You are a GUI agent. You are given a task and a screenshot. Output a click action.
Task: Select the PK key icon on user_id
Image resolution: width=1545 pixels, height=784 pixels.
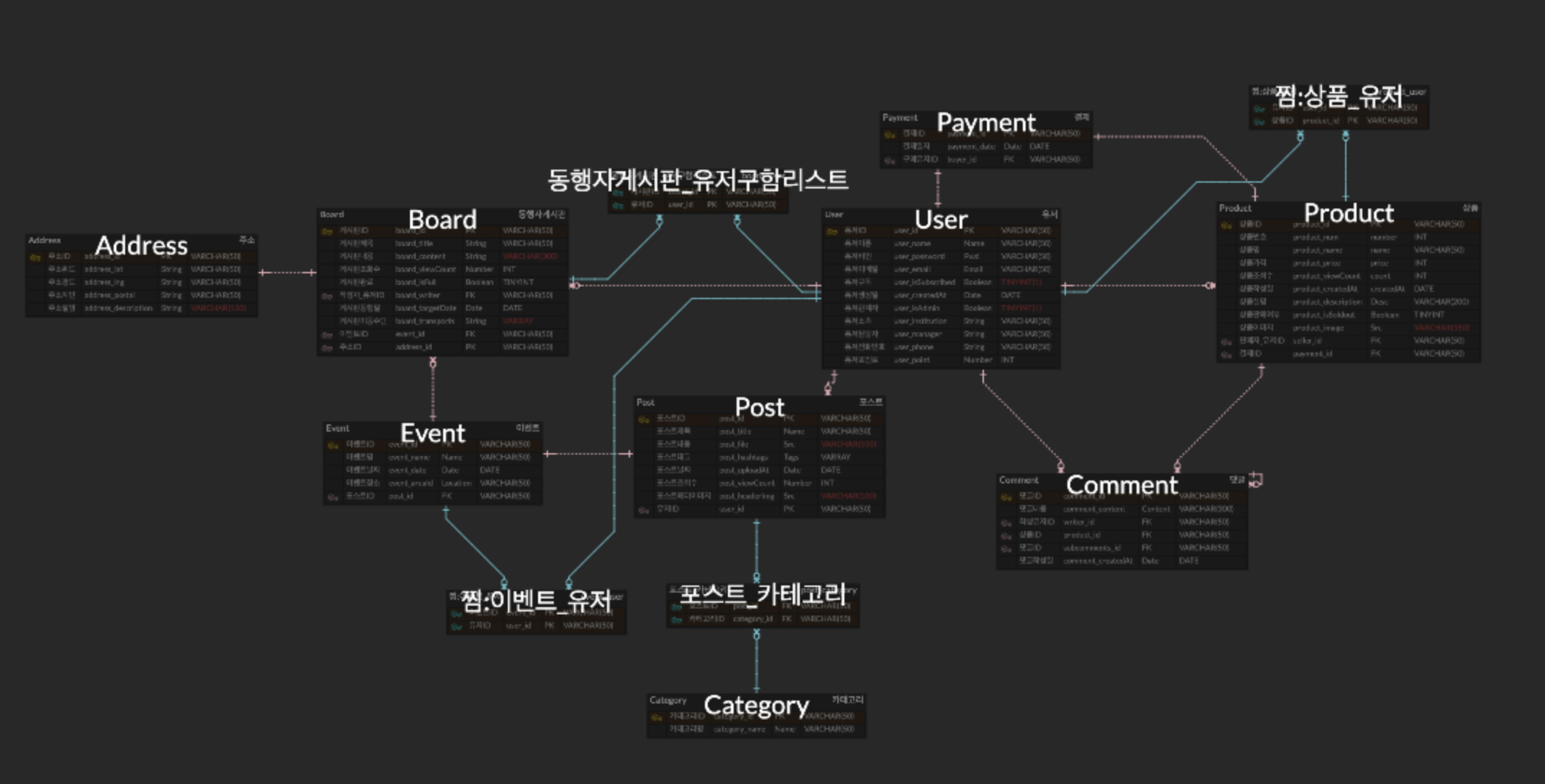pos(833,231)
